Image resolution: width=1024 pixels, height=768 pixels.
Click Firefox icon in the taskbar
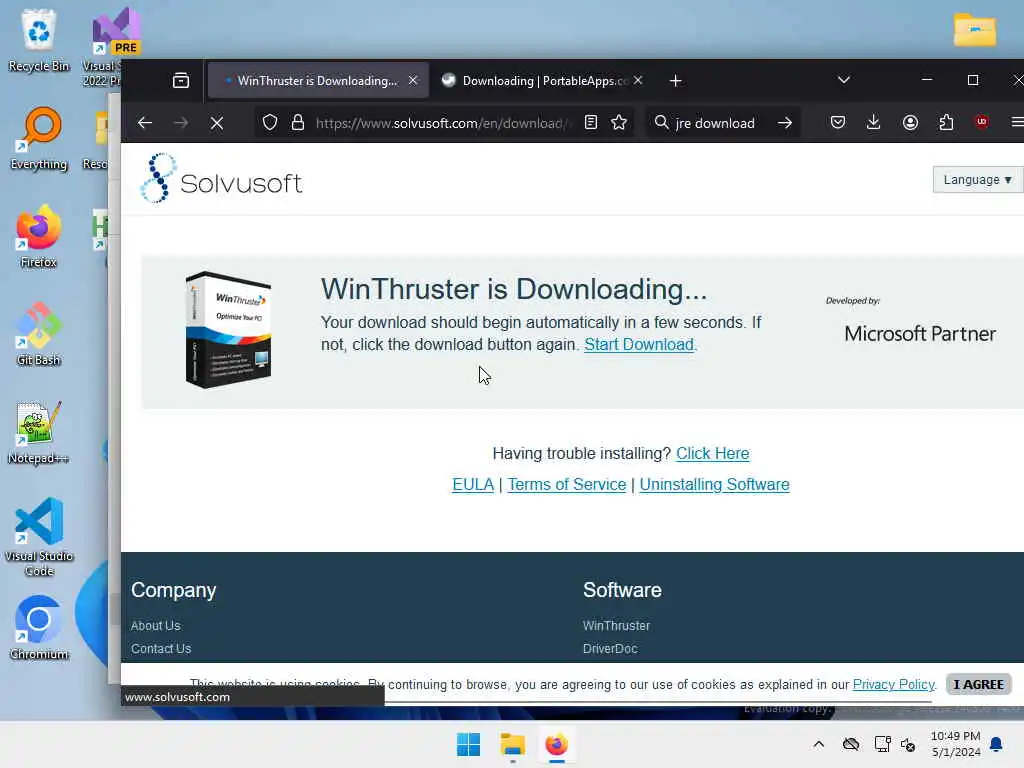pyautogui.click(x=556, y=744)
